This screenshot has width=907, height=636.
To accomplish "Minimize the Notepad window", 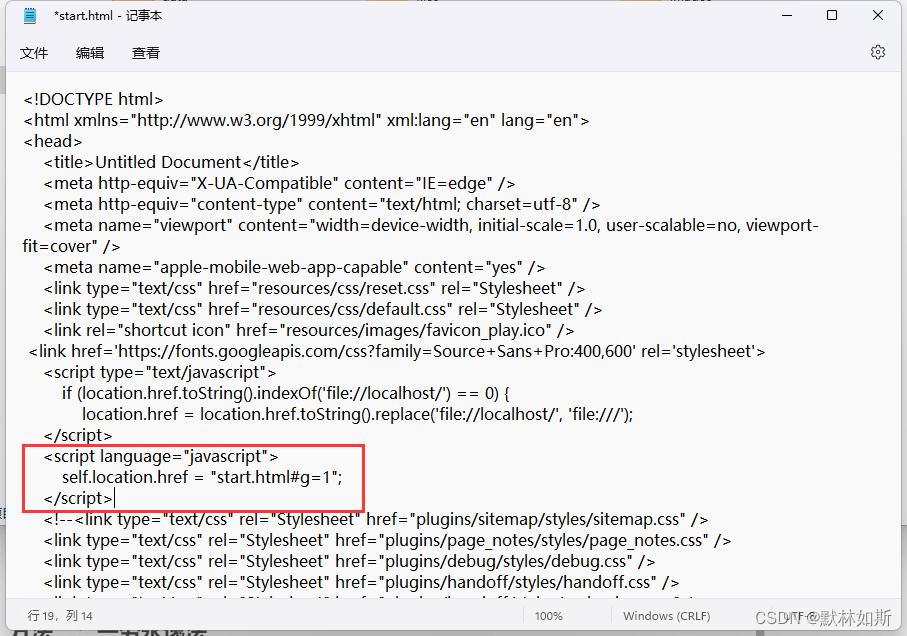I will tap(787, 16).
